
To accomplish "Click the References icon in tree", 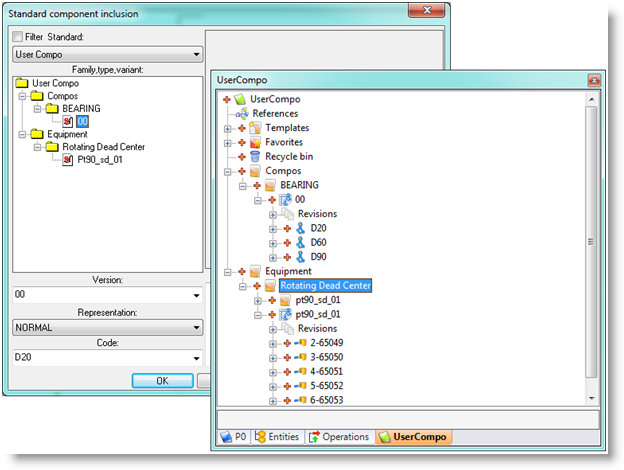I will point(241,114).
